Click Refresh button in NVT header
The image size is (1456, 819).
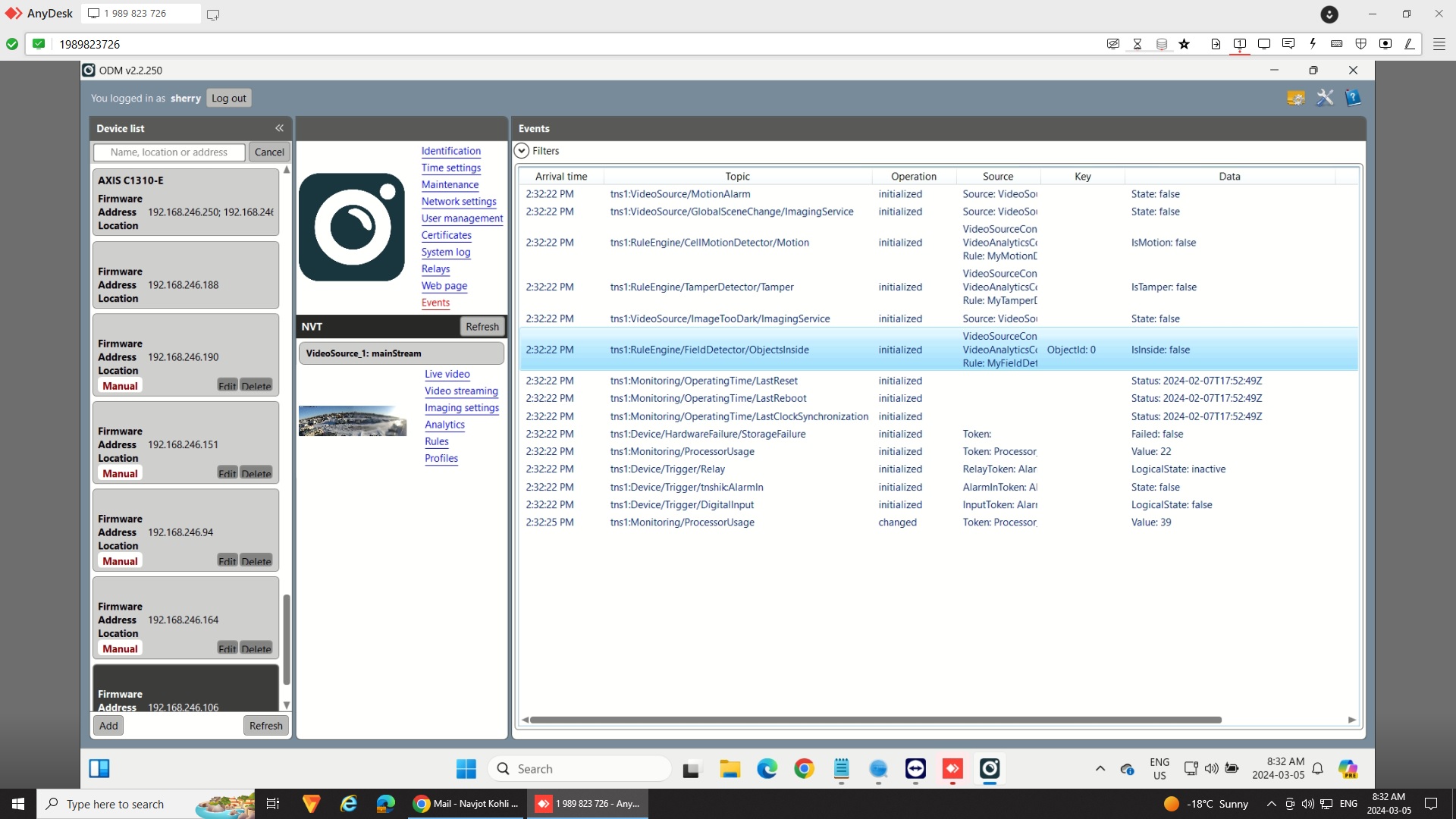[482, 327]
